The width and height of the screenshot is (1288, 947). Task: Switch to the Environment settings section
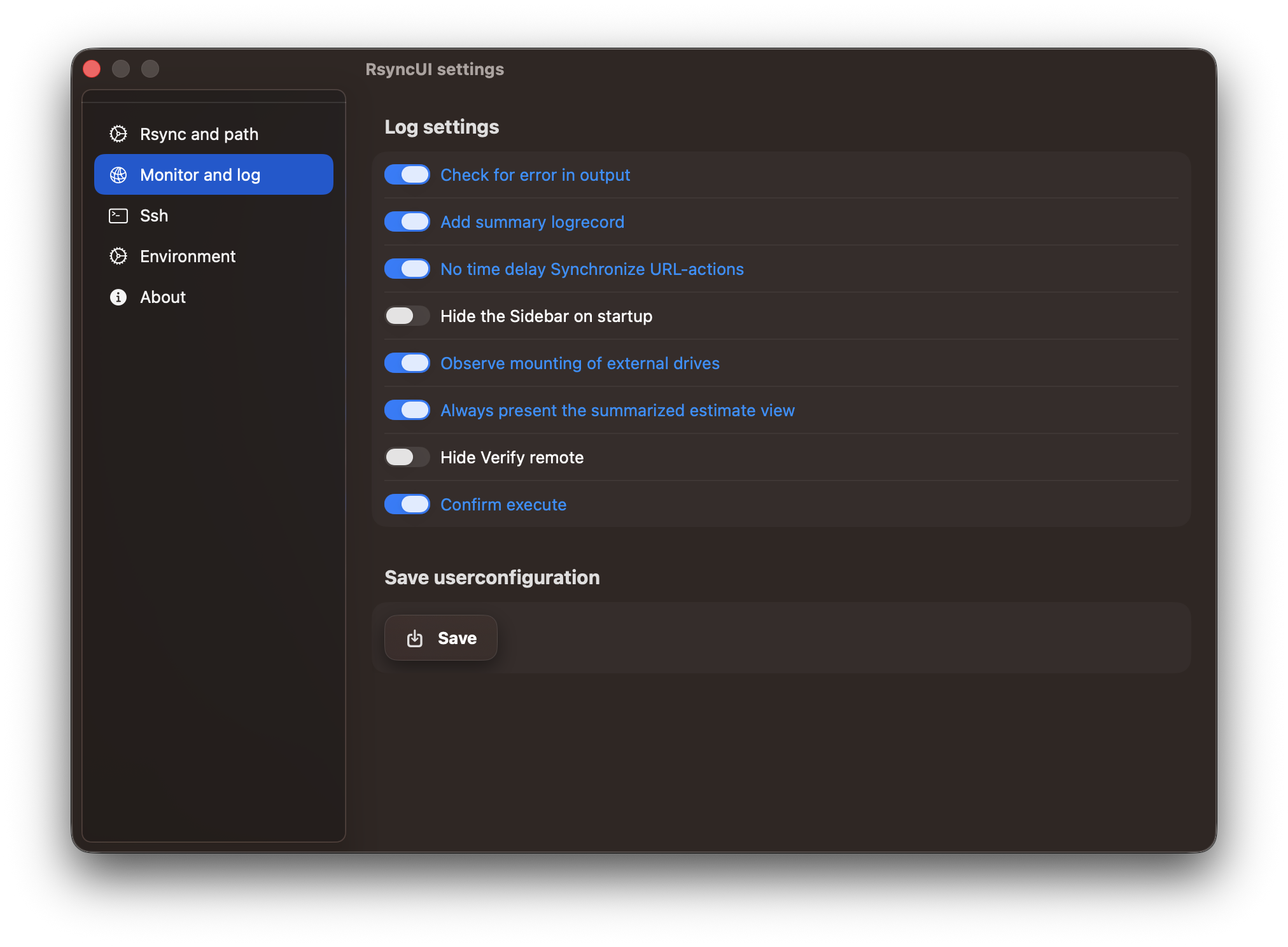(188, 256)
